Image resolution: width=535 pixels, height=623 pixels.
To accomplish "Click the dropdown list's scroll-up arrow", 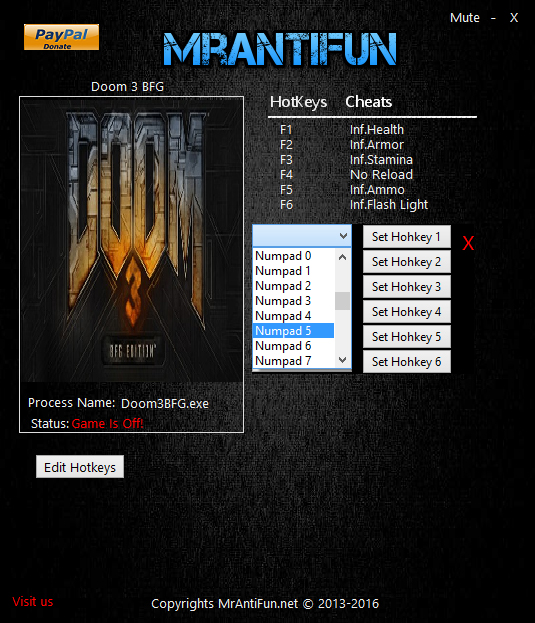I will pyautogui.click(x=342, y=257).
